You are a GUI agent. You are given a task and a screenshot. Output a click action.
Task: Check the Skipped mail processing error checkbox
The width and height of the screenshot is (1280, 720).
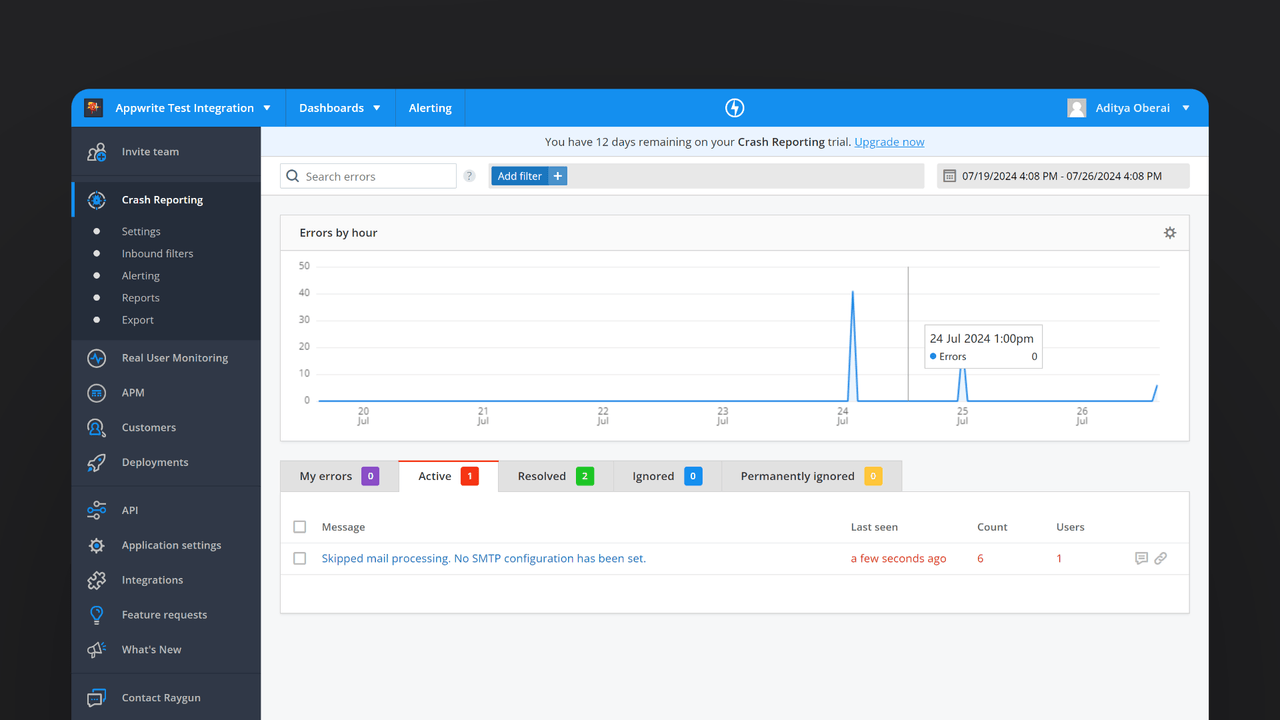tap(300, 559)
